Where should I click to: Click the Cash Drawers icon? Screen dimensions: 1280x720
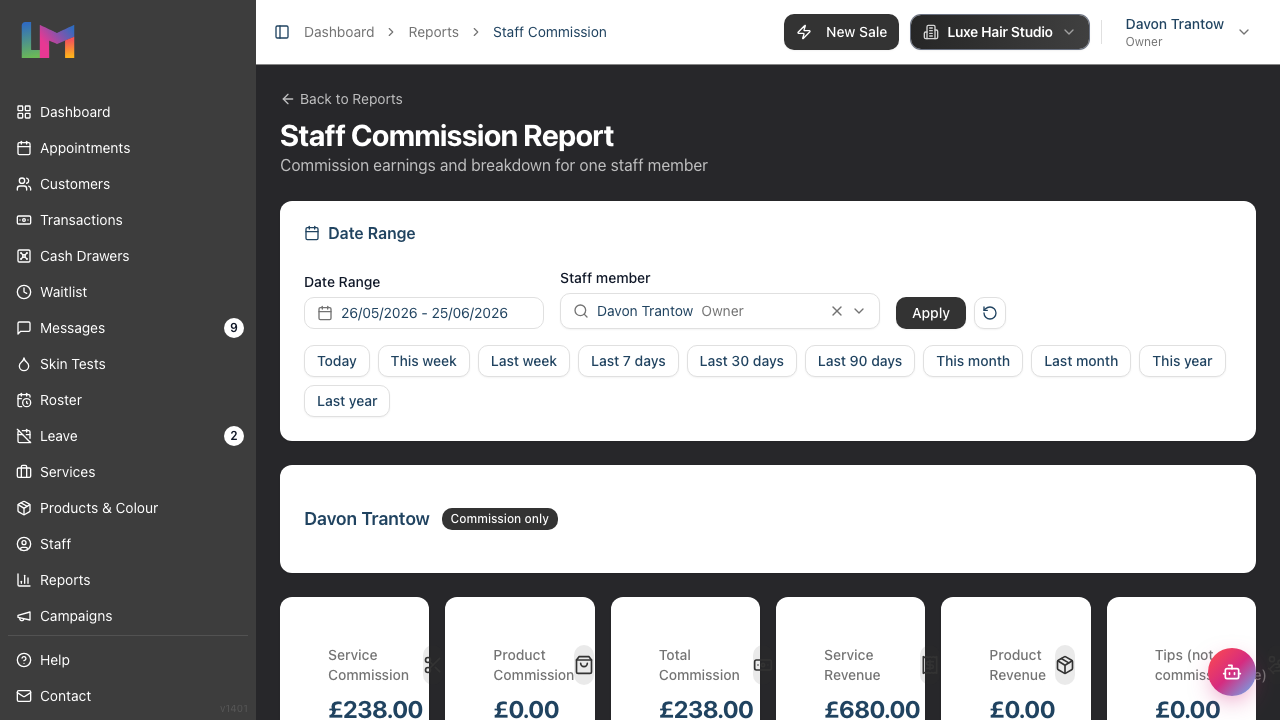[24, 256]
